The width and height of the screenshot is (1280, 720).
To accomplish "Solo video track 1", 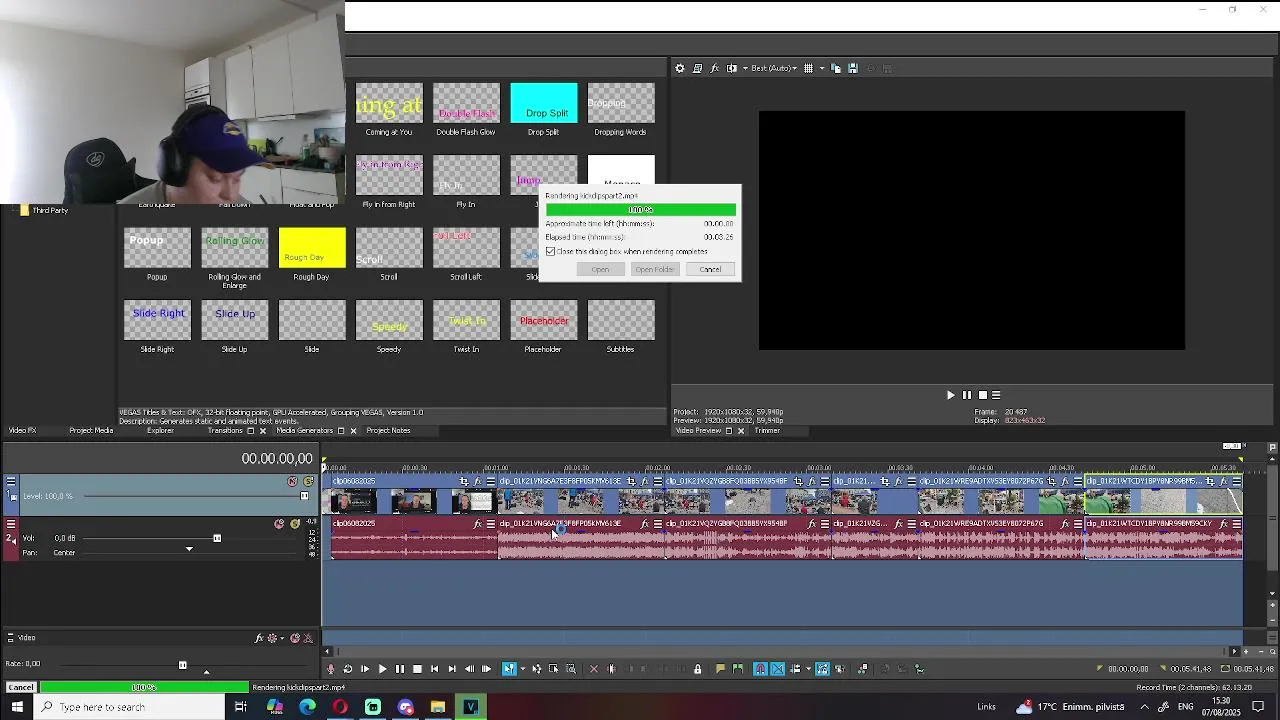I will 308,482.
